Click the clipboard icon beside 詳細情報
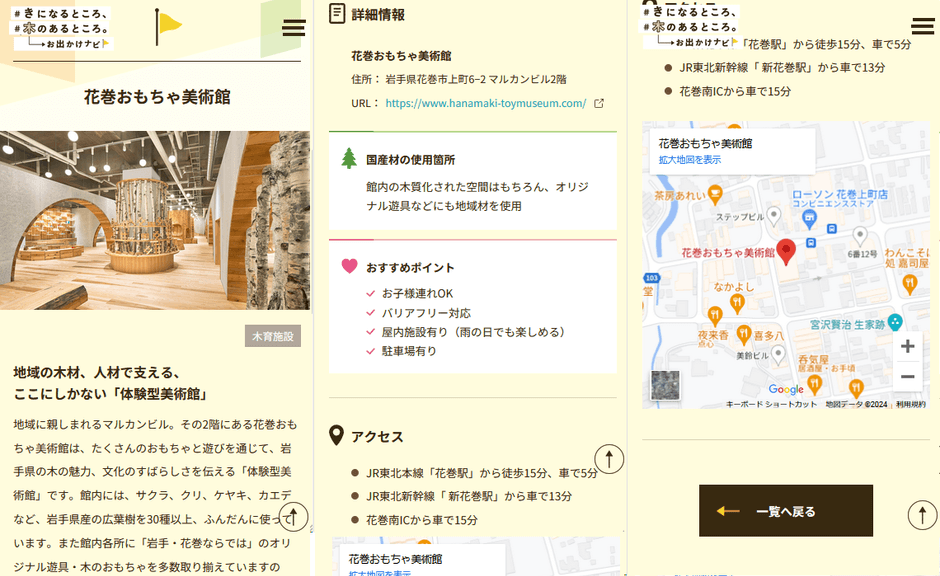 (337, 13)
